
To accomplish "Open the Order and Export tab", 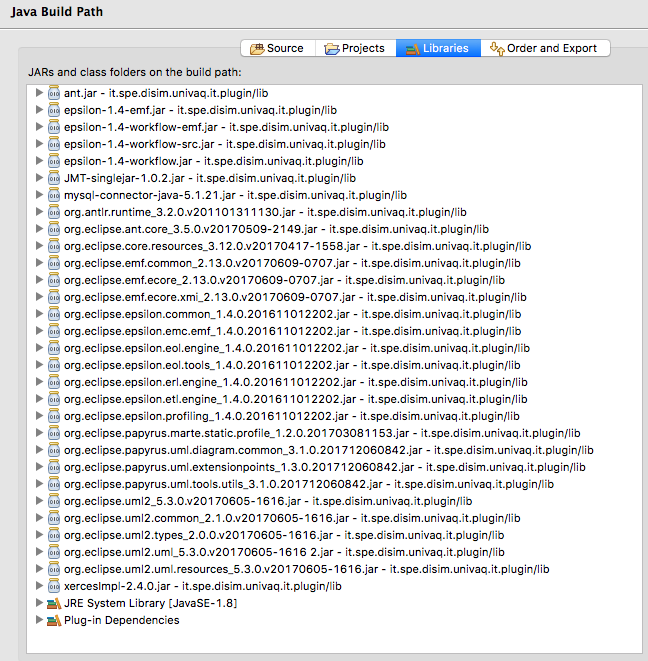I will (x=545, y=48).
